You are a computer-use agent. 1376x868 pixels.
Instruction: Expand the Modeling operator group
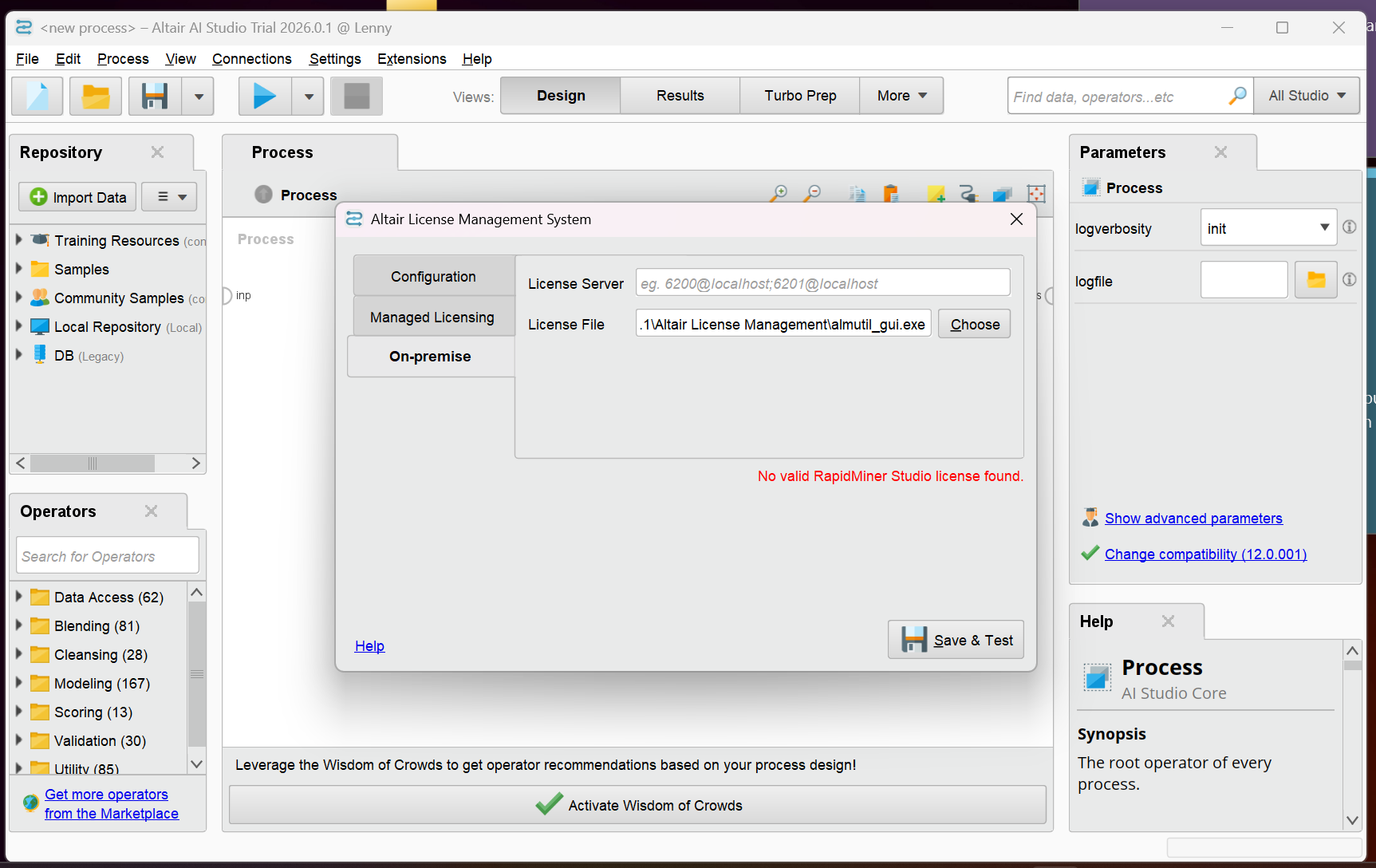(x=18, y=682)
